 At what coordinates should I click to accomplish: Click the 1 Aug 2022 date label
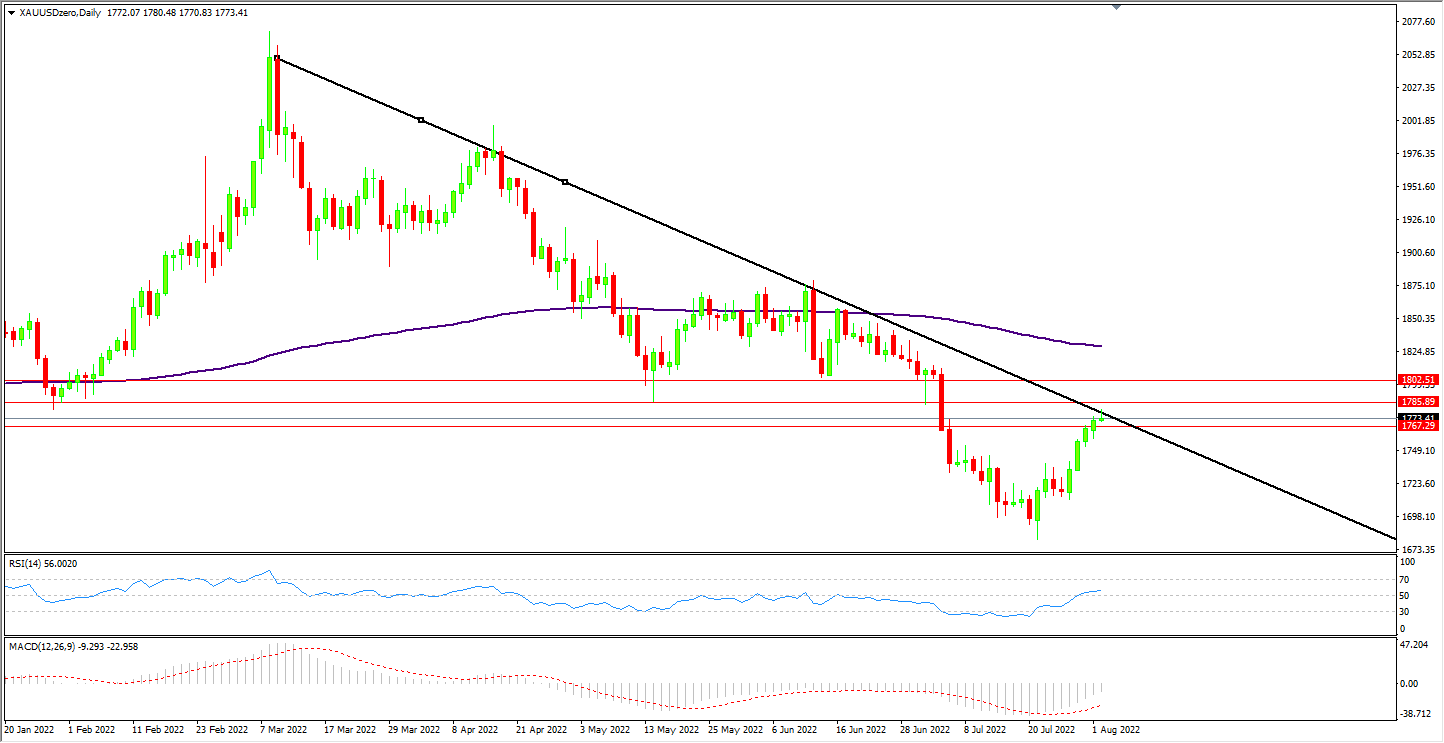(x=1116, y=730)
